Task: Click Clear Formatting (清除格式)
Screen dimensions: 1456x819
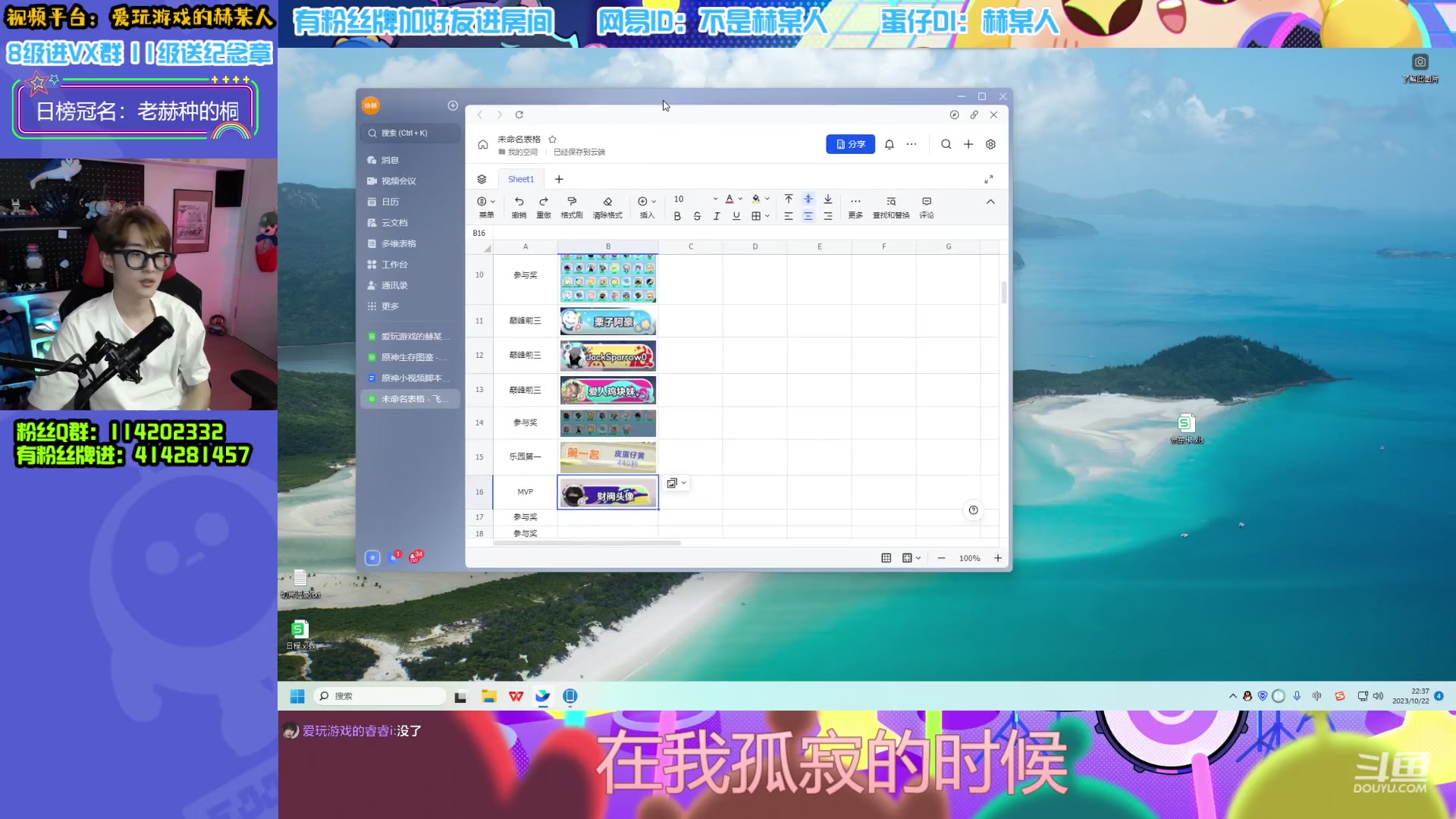Action: 607,201
